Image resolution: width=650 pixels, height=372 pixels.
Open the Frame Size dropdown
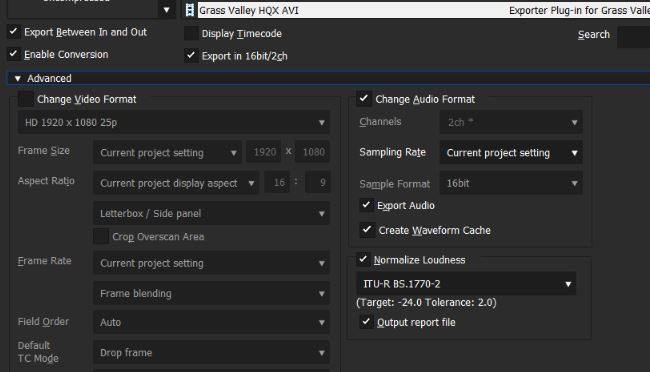point(167,153)
